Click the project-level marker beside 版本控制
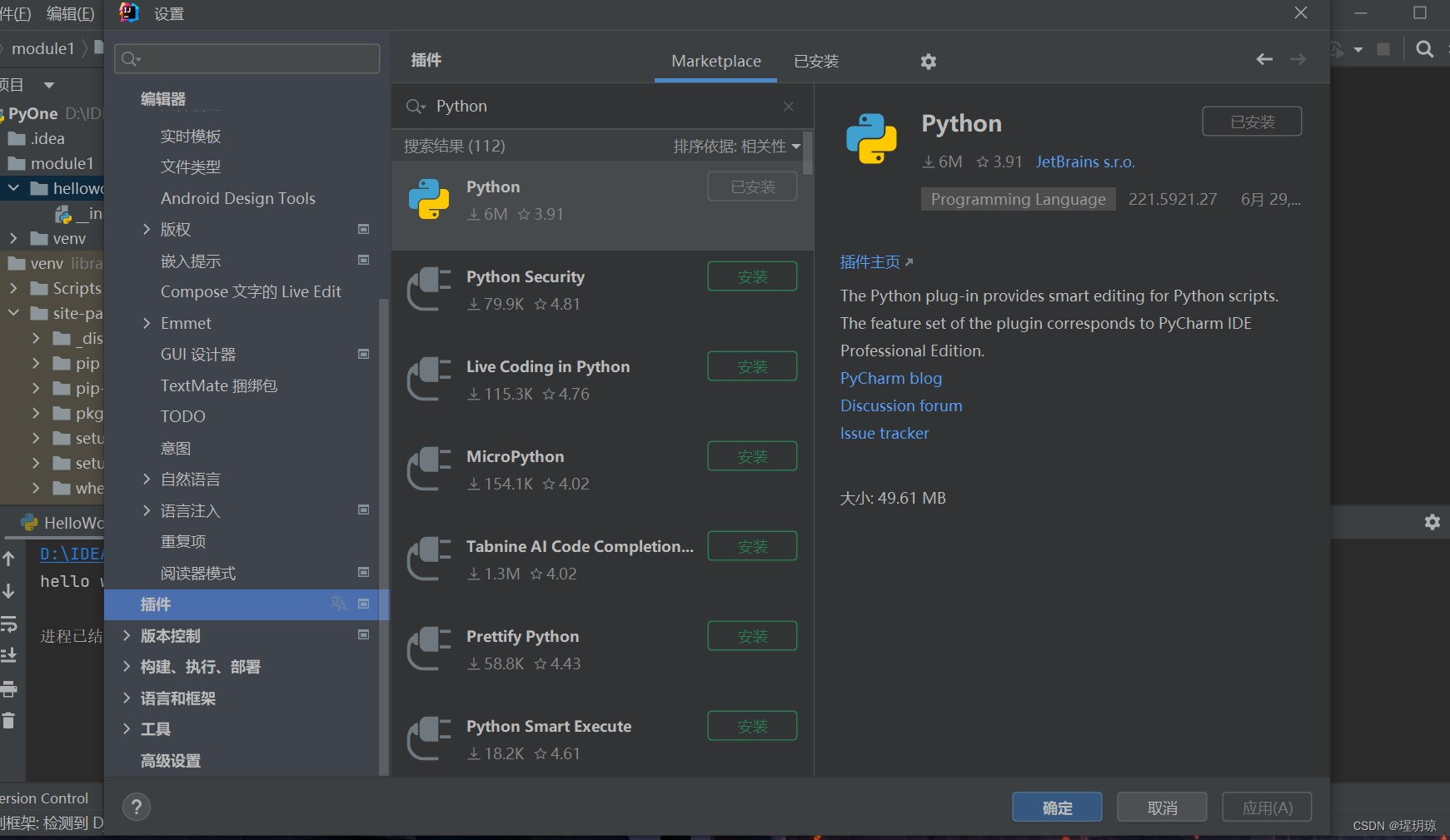The width and height of the screenshot is (1450, 840). 363,634
